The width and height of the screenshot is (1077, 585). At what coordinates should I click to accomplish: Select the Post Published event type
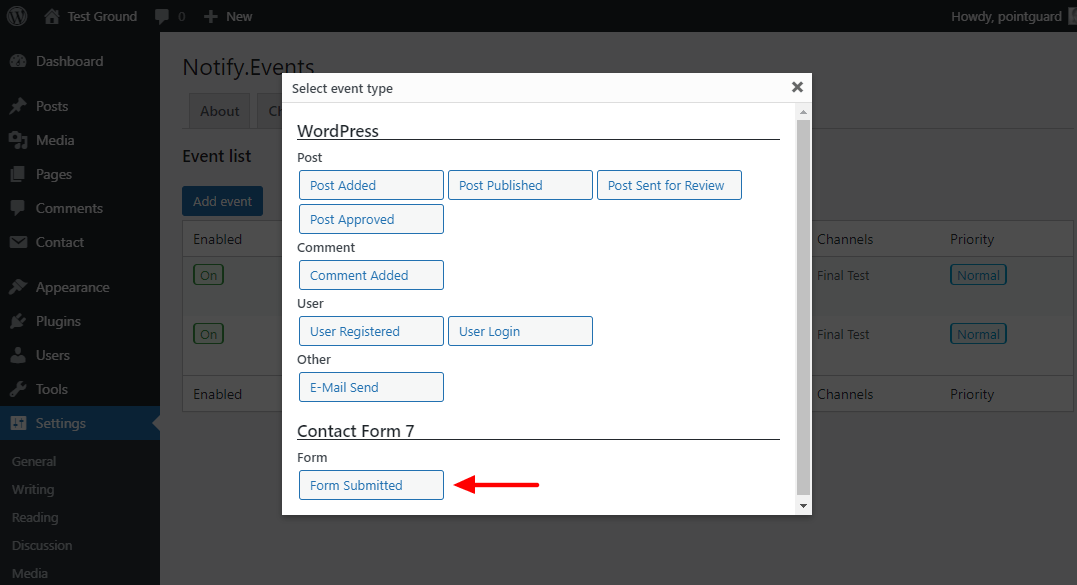click(521, 185)
